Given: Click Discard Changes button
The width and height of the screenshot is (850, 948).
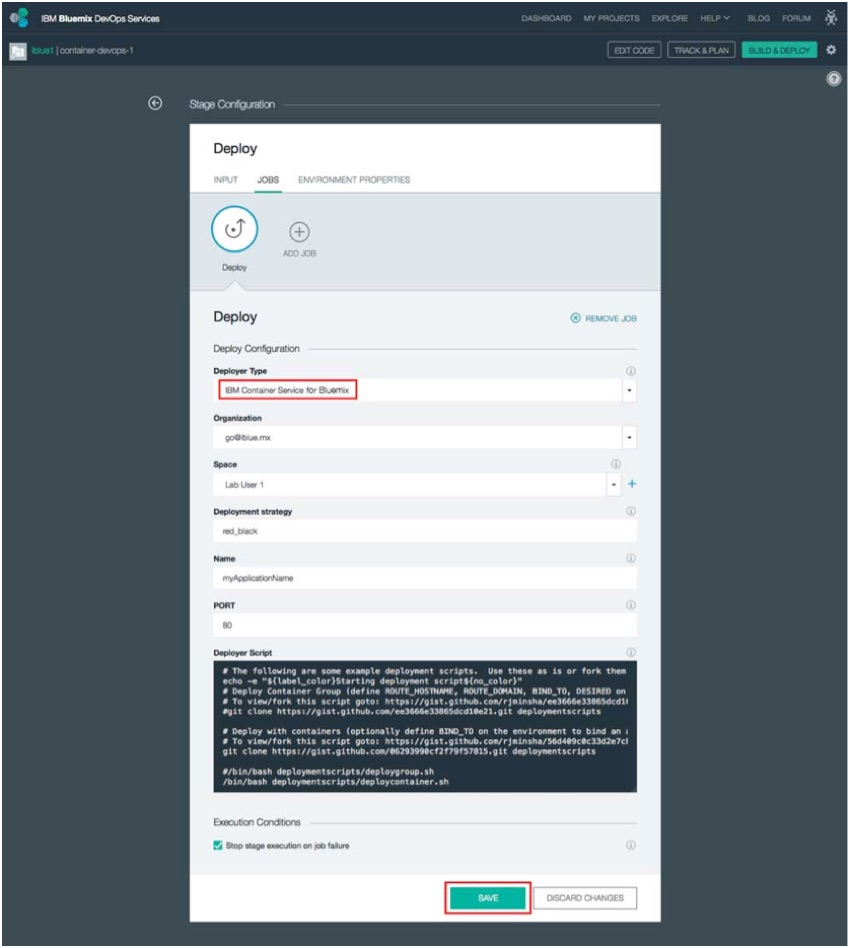Looking at the screenshot, I should tap(585, 898).
